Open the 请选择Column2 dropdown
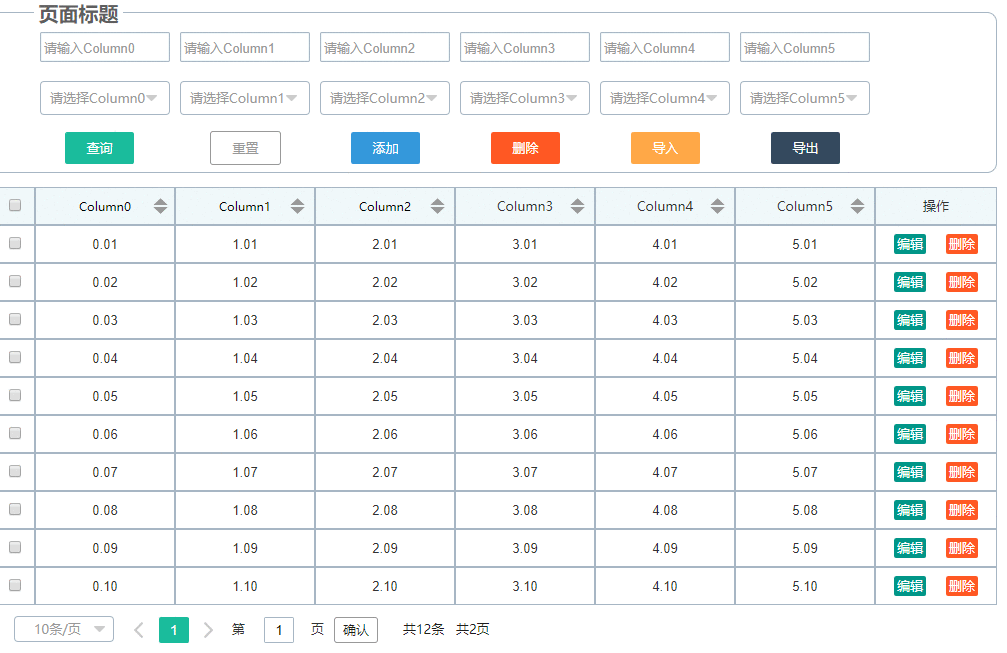 coord(385,98)
